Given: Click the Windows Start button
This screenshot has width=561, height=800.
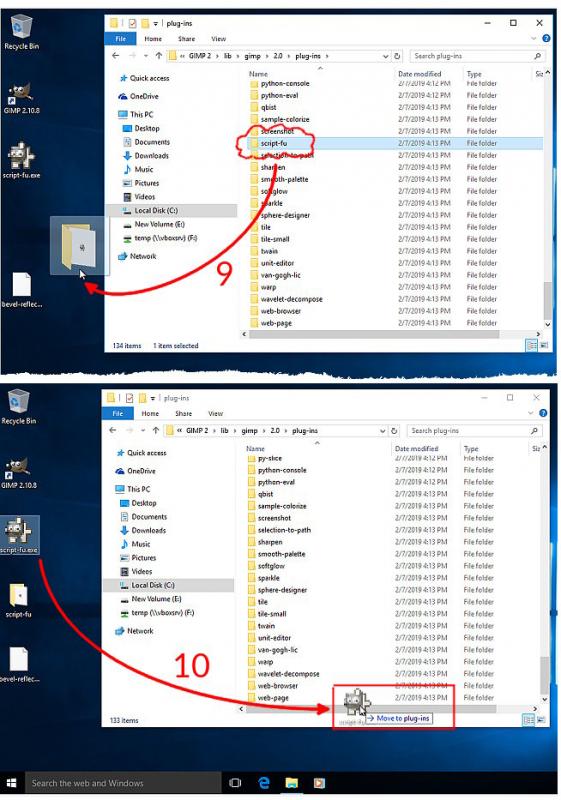Looking at the screenshot, I should point(12,783).
